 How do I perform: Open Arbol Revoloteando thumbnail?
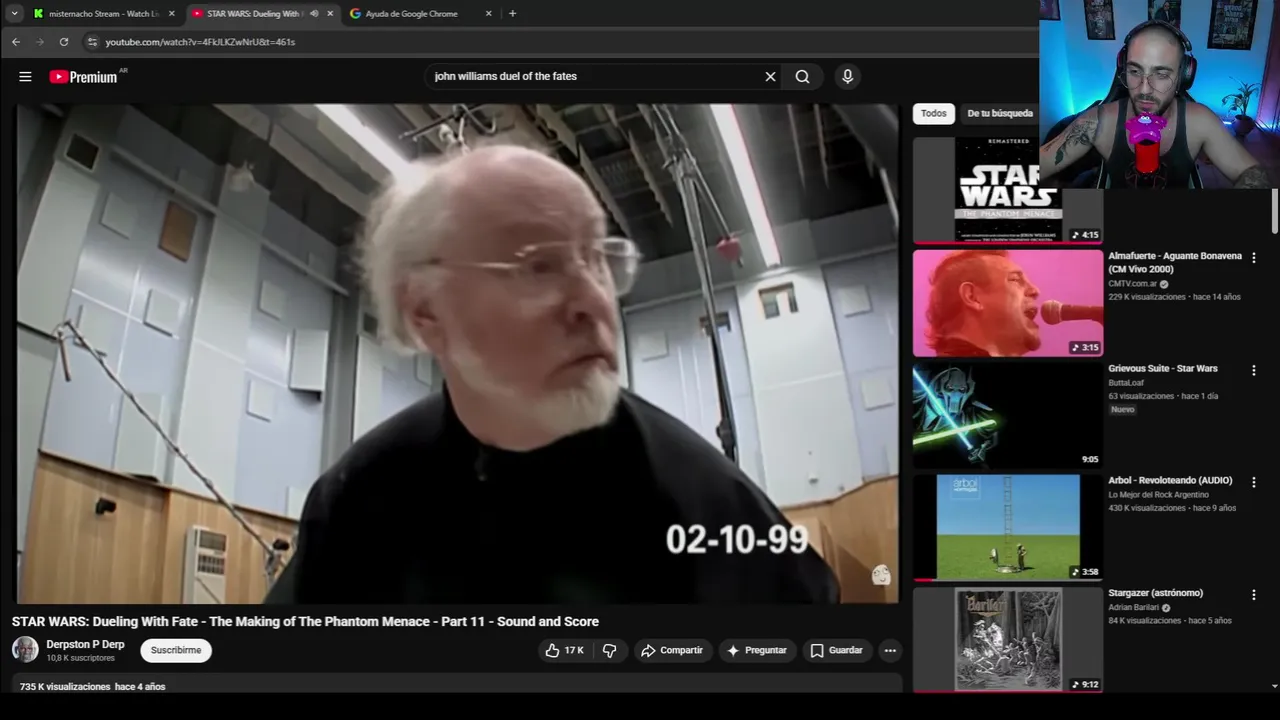tap(1007, 527)
